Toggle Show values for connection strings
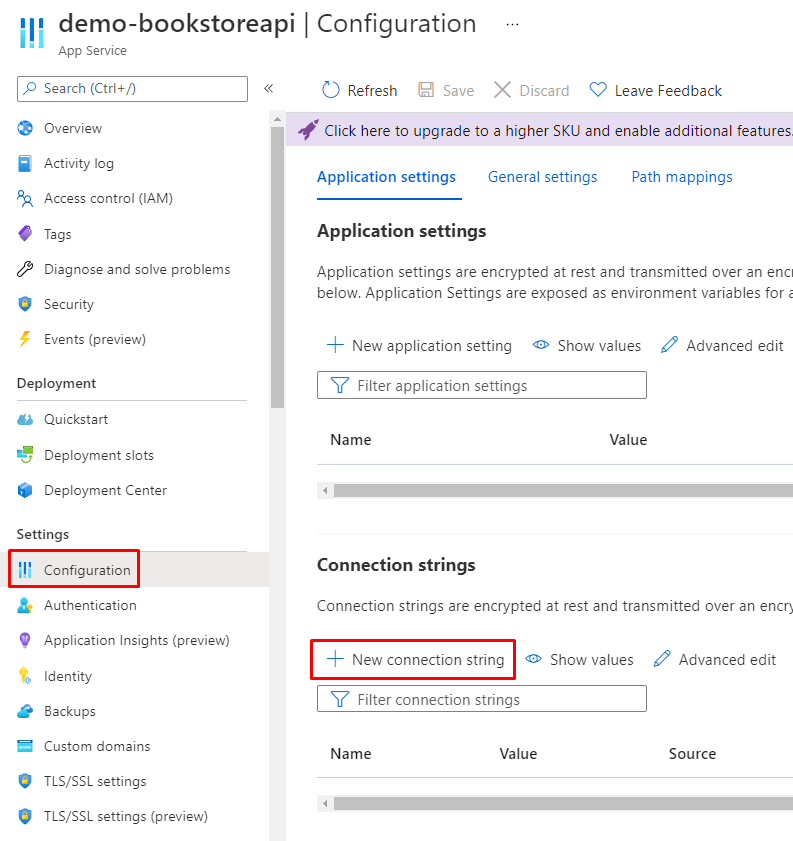This screenshot has height=841, width=793. coord(579,659)
